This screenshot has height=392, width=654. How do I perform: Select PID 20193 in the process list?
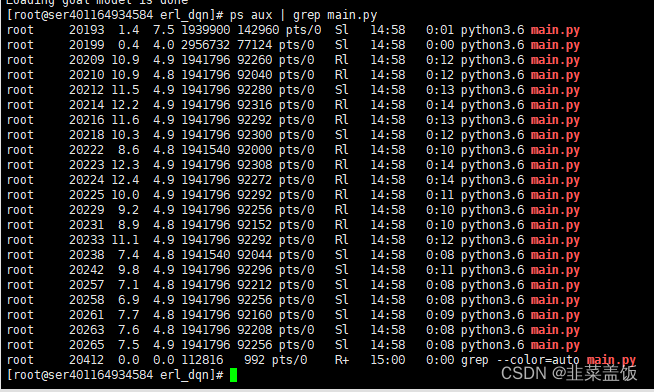[86, 30]
